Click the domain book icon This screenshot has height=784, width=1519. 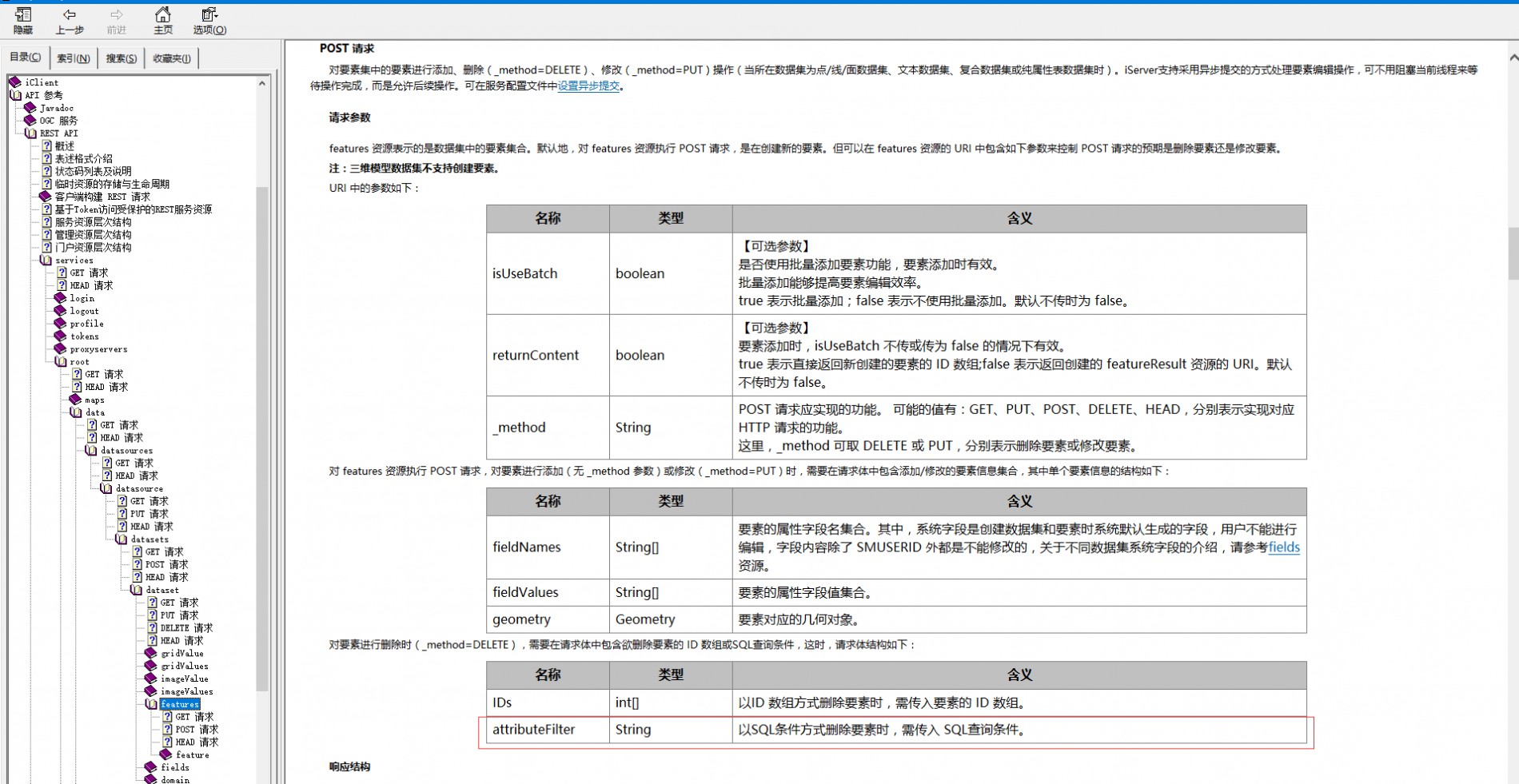click(151, 779)
